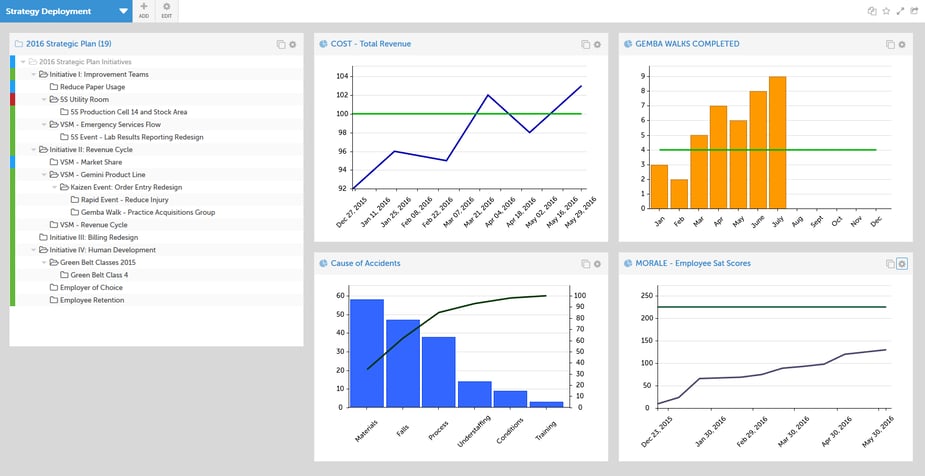Click the July bar in Gemba Walks chart
The image size is (925, 476).
tap(777, 142)
